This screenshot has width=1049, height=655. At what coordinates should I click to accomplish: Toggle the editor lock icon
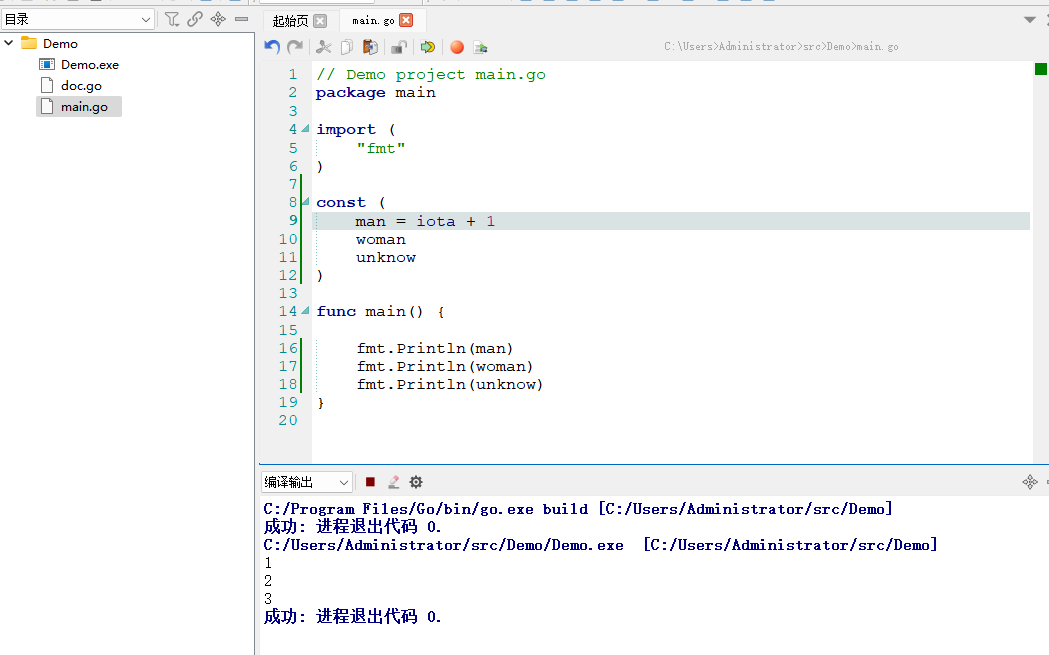tap(398, 47)
